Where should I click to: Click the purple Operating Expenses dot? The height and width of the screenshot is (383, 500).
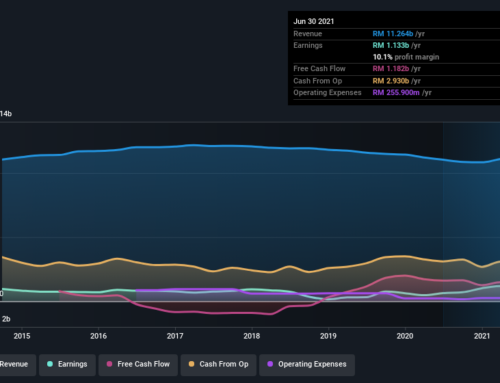pos(270,364)
